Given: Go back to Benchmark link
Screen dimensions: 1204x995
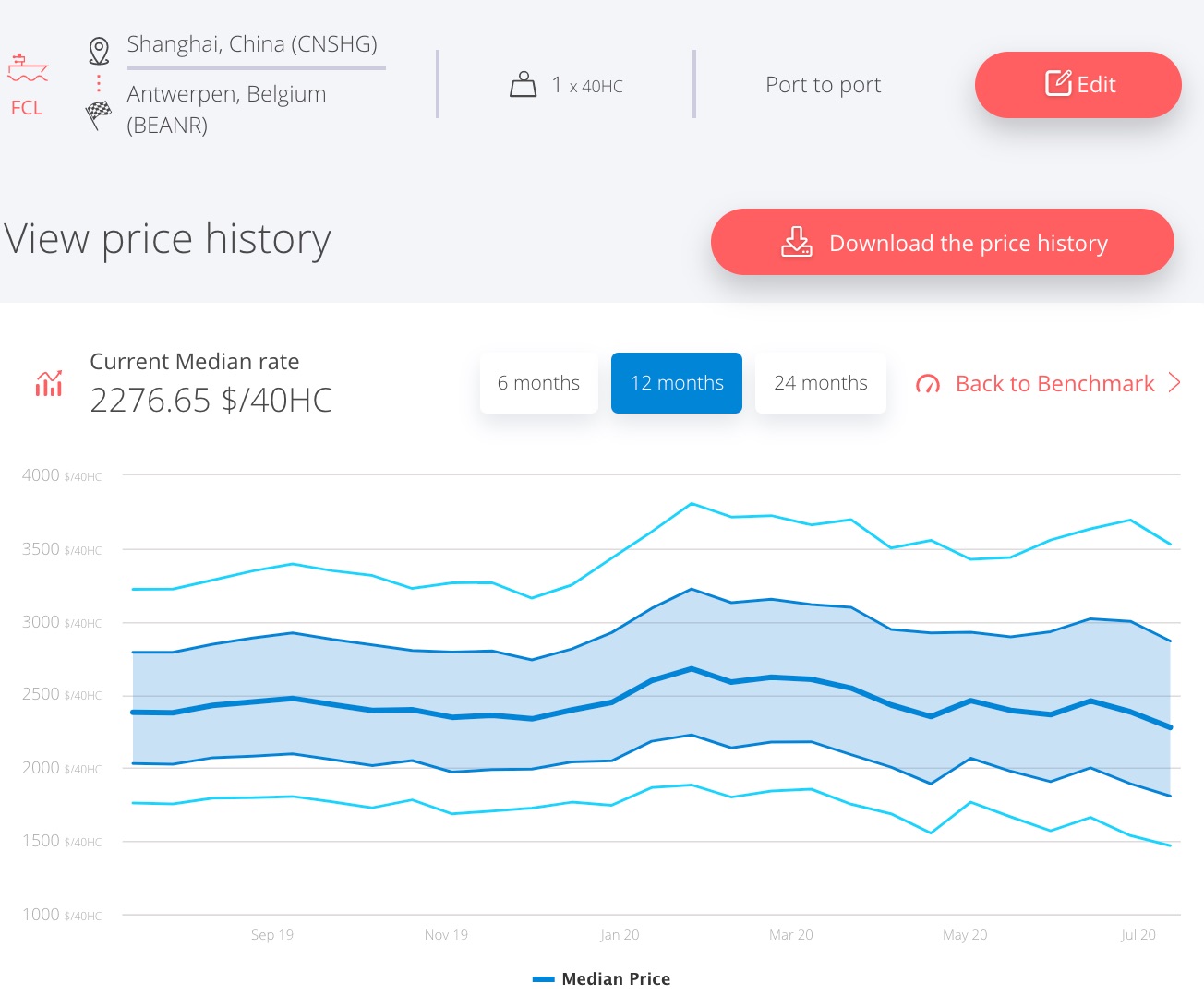Looking at the screenshot, I should point(1054,384).
